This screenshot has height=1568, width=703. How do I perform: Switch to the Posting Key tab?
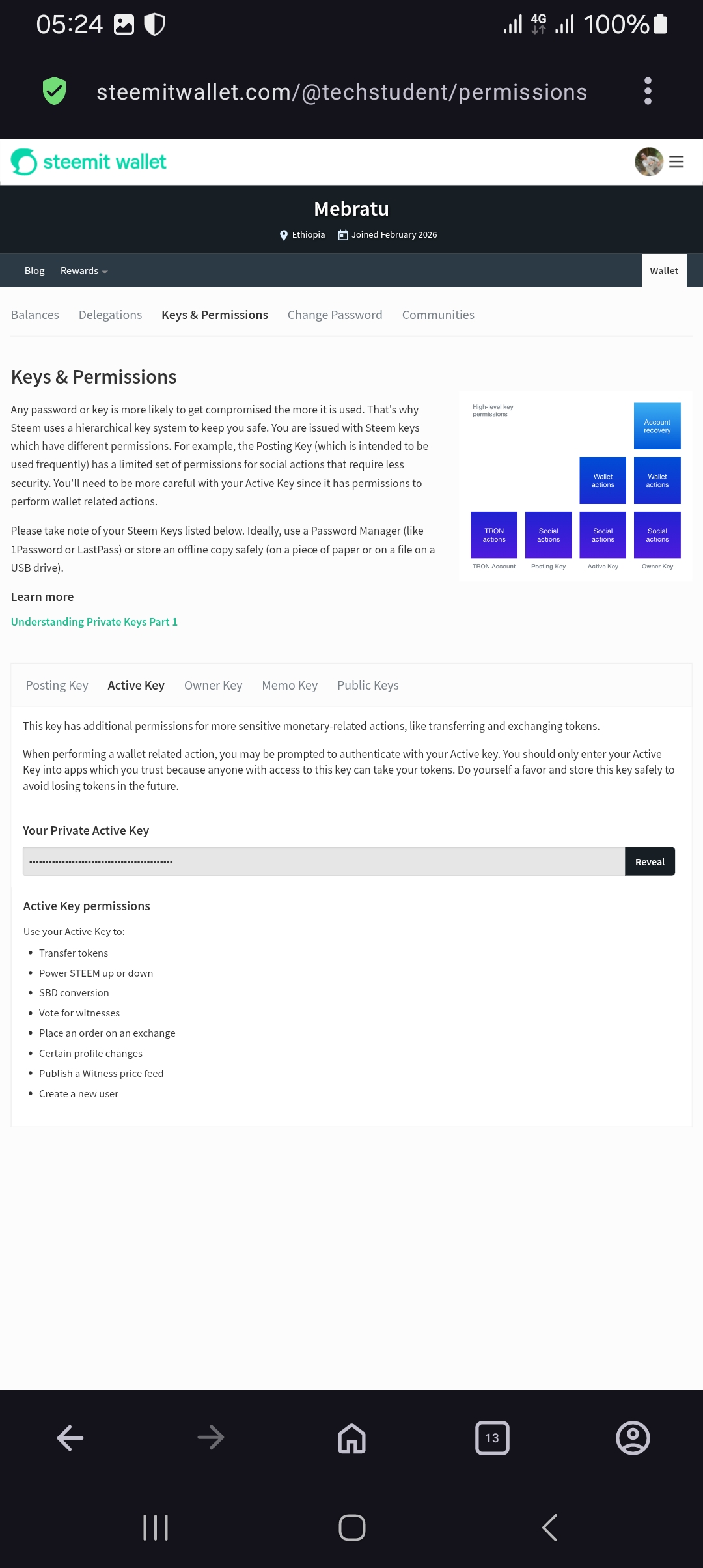pyautogui.click(x=57, y=685)
